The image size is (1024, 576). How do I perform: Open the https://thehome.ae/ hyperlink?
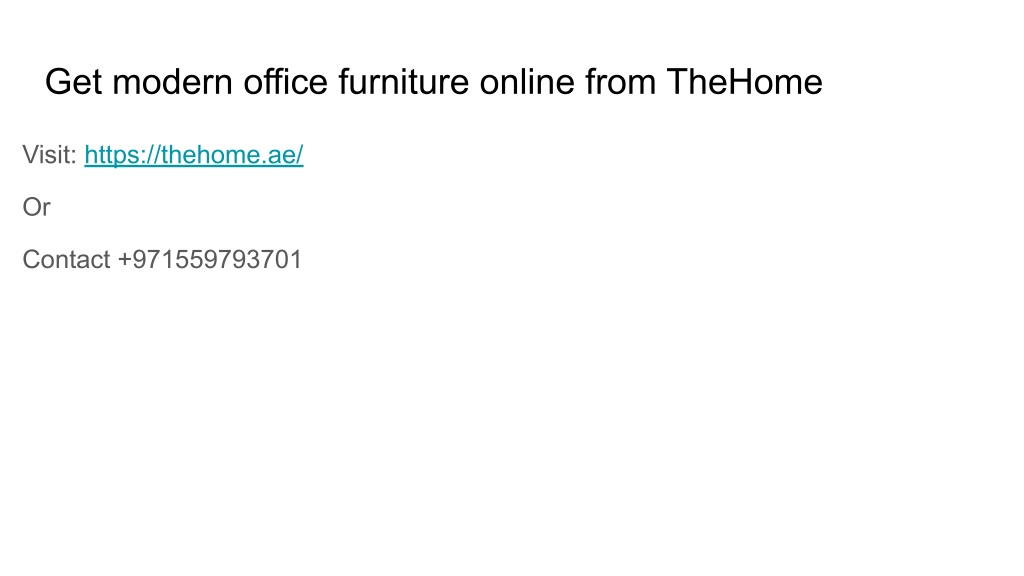click(194, 155)
